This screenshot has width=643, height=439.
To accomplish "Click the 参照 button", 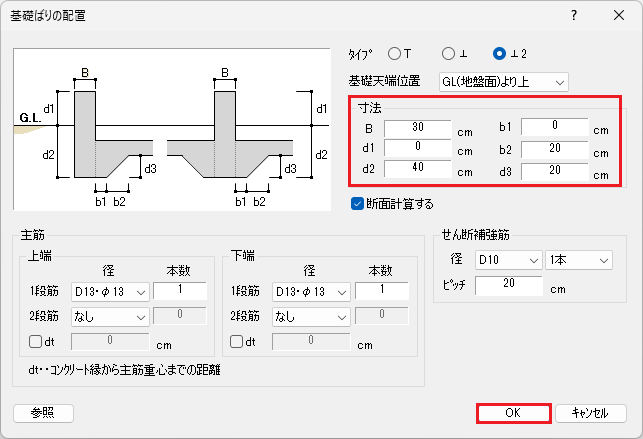I will 43,413.
